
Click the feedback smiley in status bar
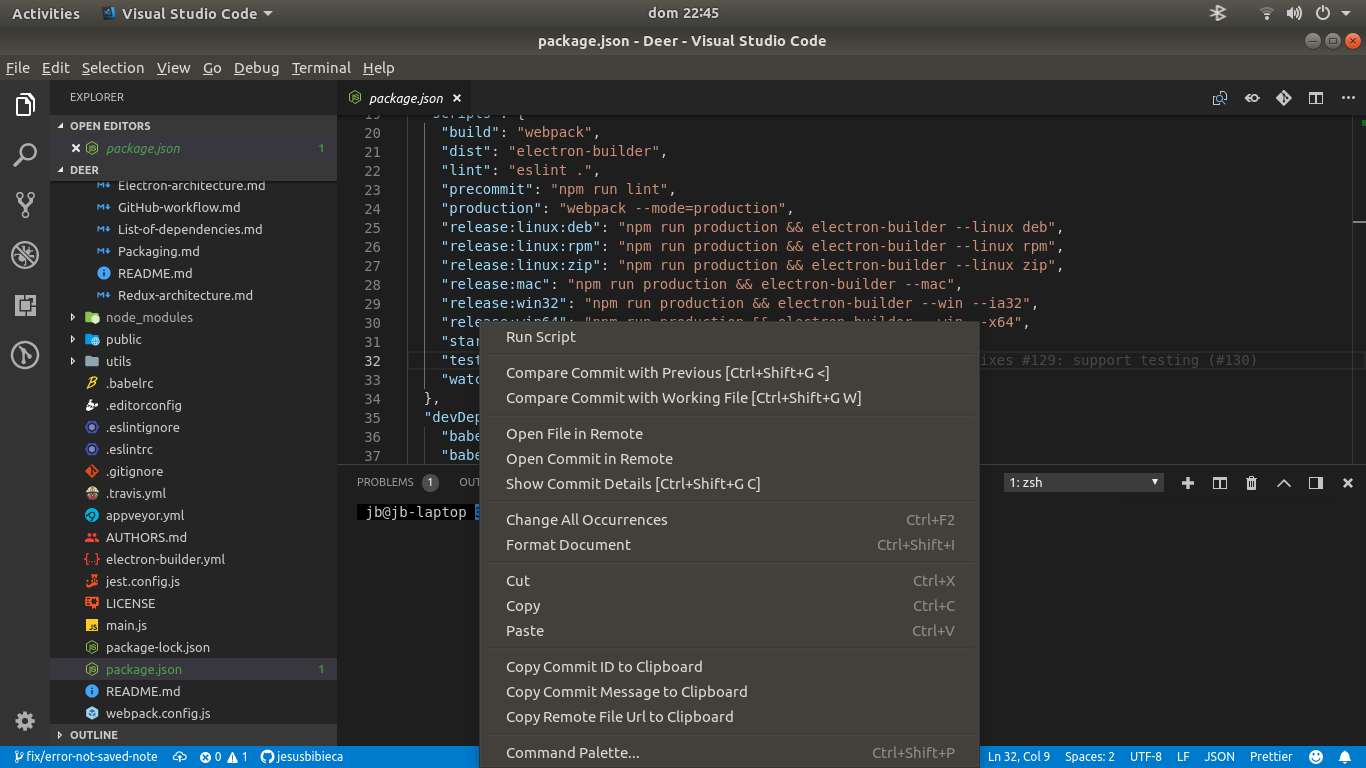[1316, 757]
